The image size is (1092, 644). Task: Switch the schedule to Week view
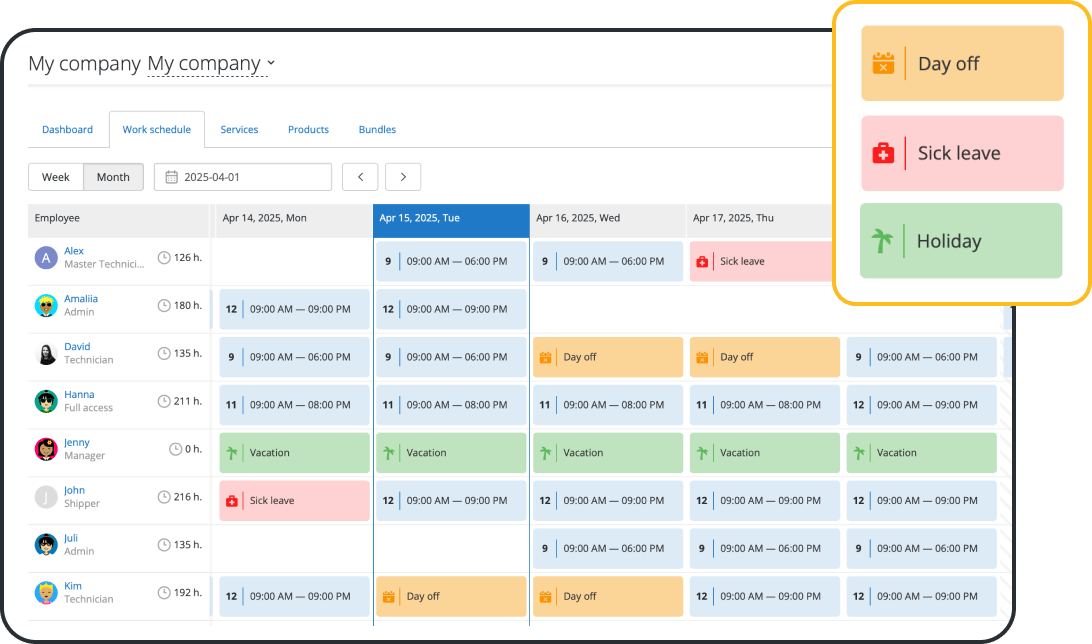point(55,176)
